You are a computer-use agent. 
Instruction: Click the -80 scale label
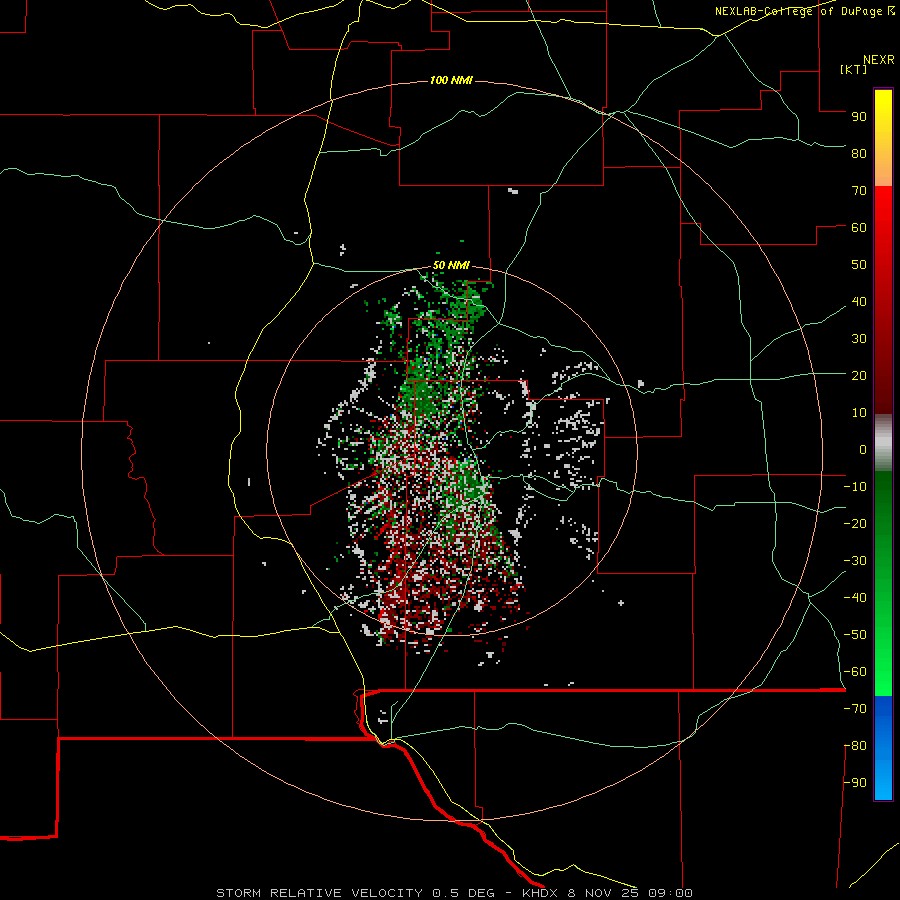click(x=855, y=746)
